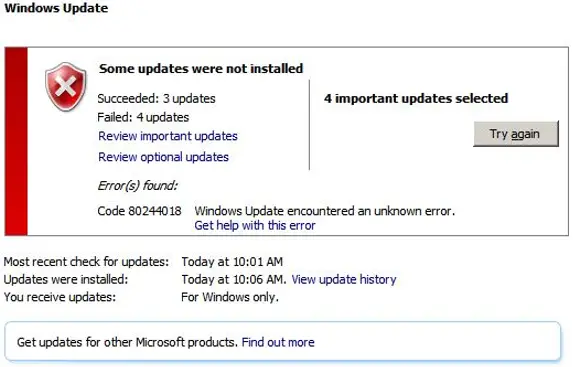Screen dimensions: 573x367
Task: Follow the Find out more link
Action: [x=278, y=342]
